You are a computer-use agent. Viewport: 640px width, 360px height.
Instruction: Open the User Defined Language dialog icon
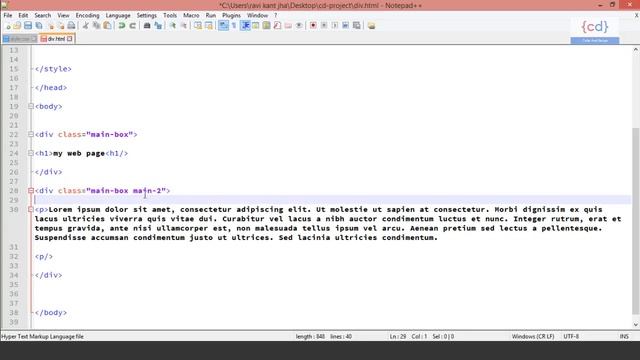(256, 26)
